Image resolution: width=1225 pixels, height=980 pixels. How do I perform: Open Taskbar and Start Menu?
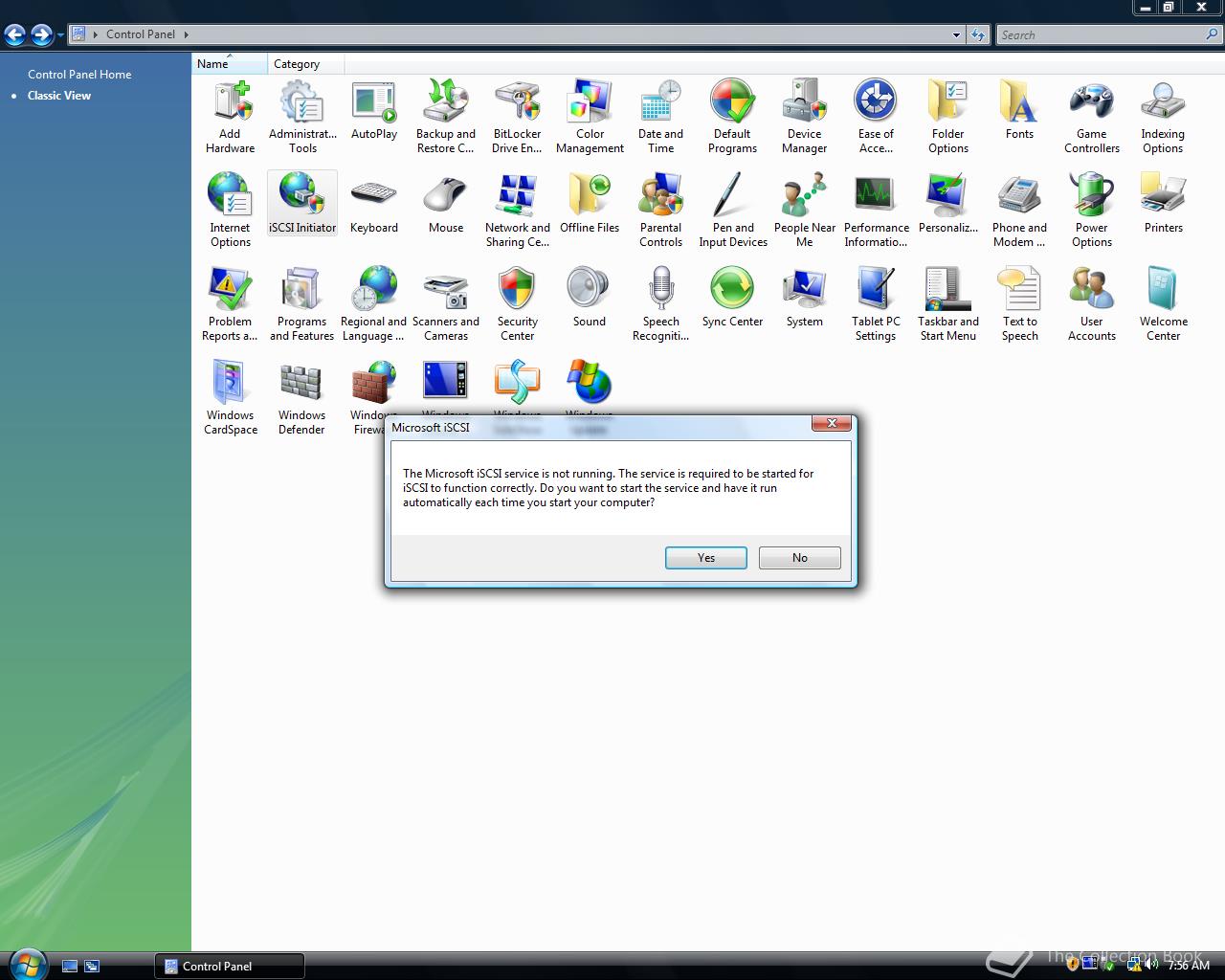pos(948,303)
